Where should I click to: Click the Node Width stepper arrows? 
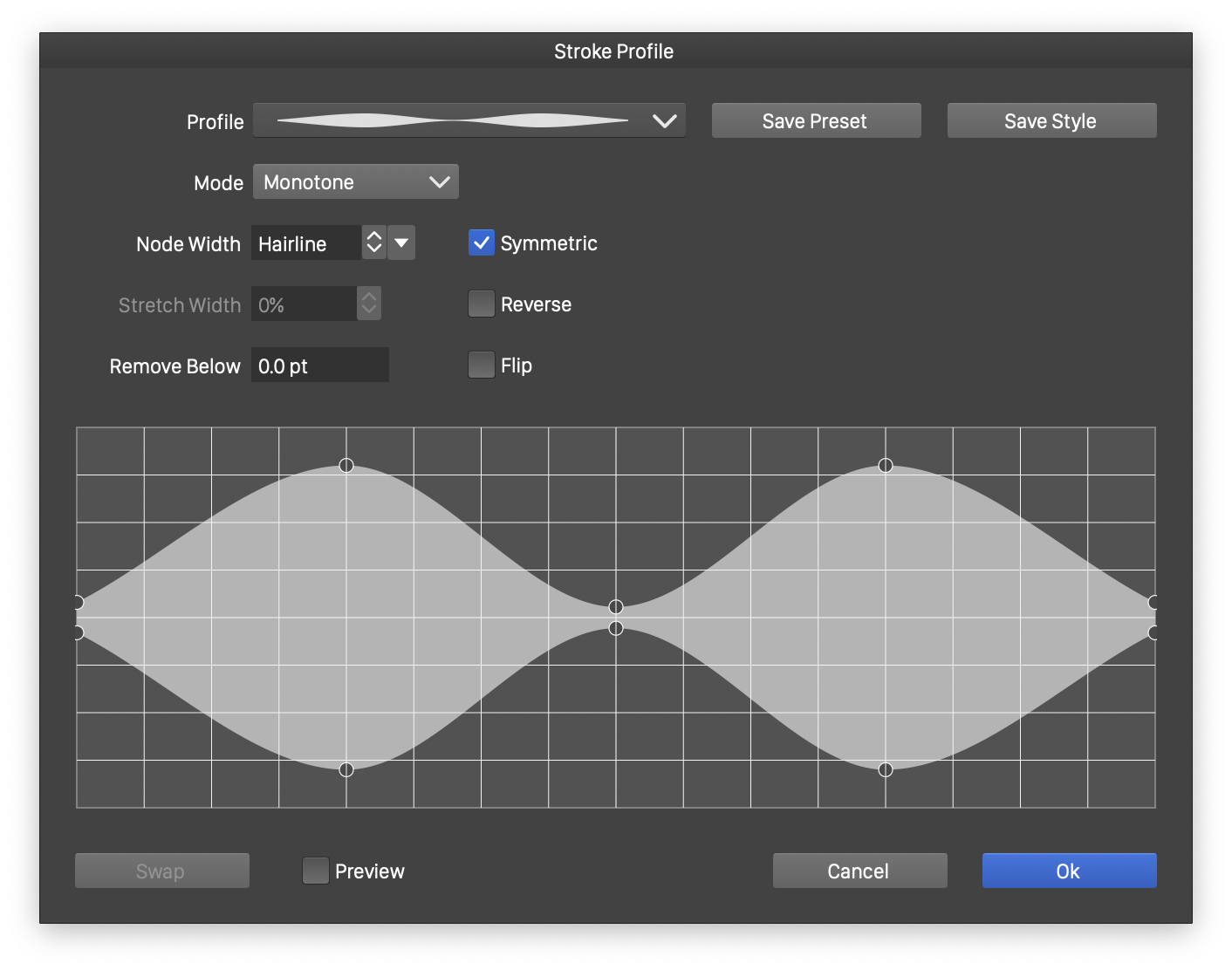374,243
